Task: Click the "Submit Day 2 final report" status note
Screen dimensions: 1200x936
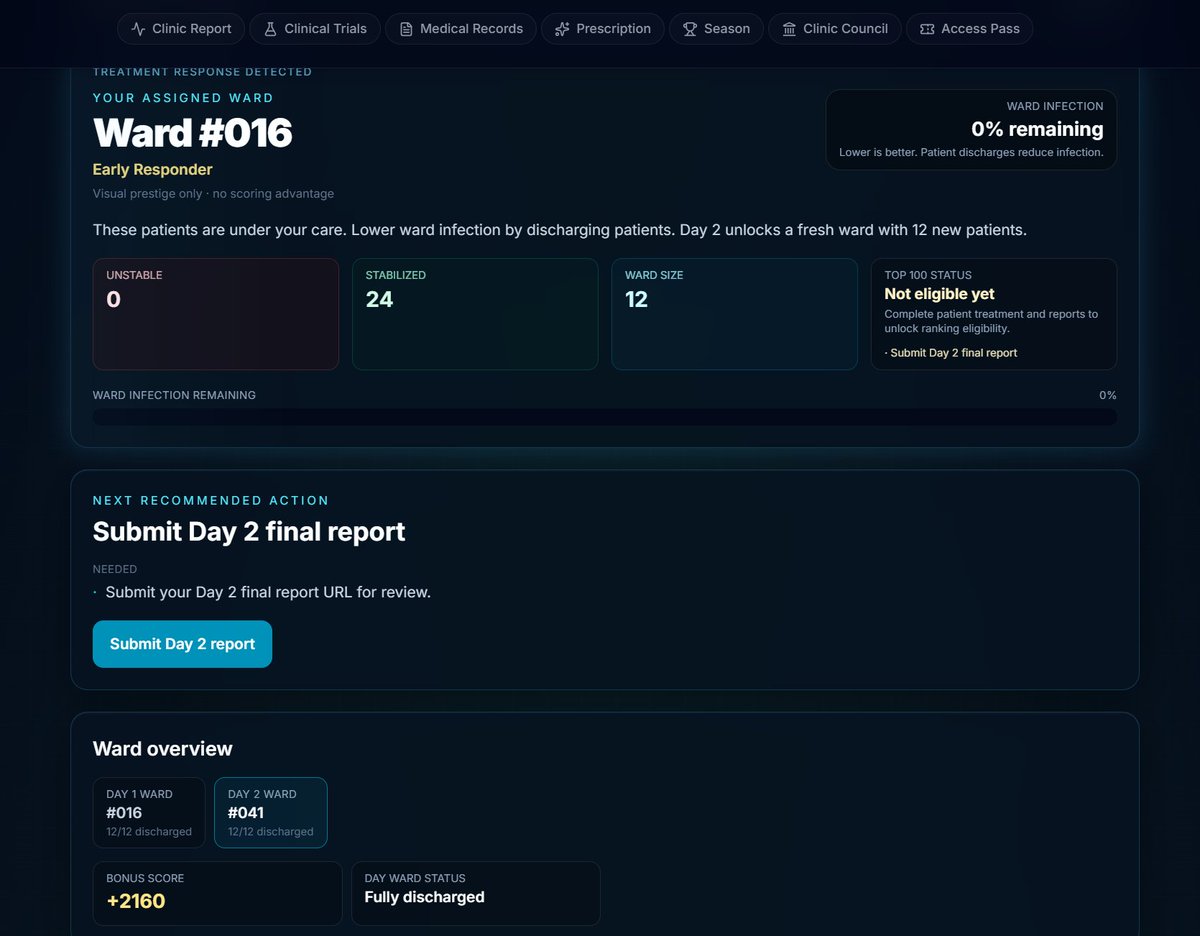Action: pyautogui.click(x=951, y=353)
